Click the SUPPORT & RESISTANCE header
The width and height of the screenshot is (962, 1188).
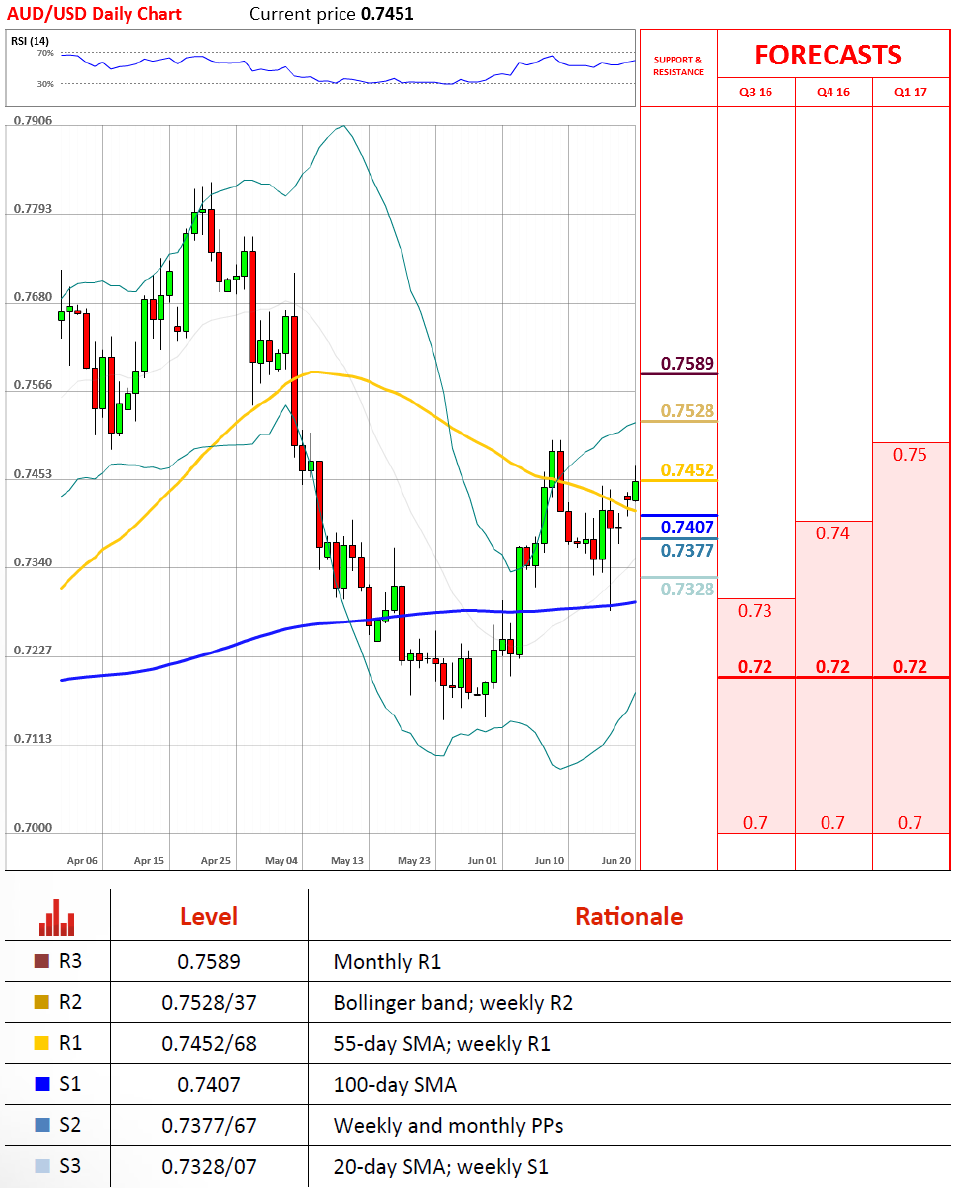[678, 66]
